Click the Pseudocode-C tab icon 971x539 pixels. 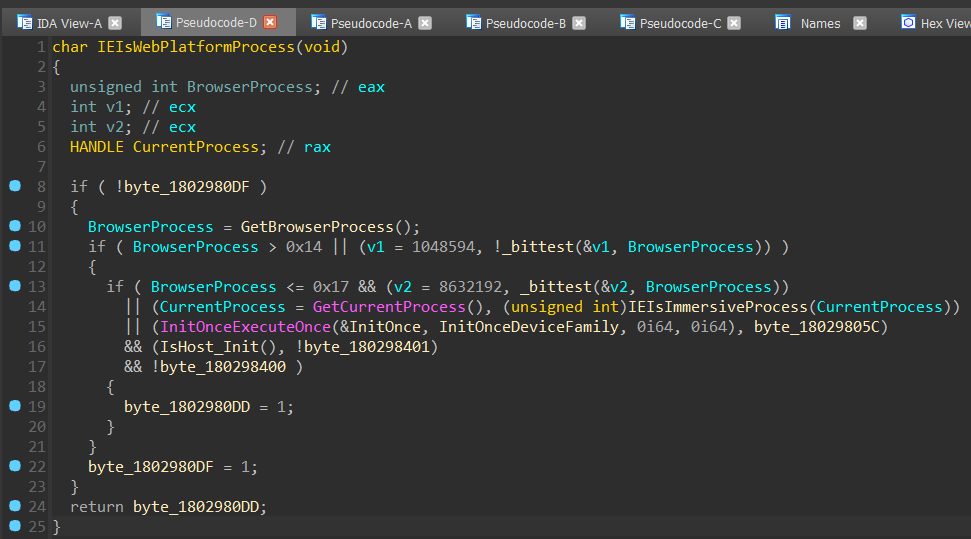[x=627, y=23]
